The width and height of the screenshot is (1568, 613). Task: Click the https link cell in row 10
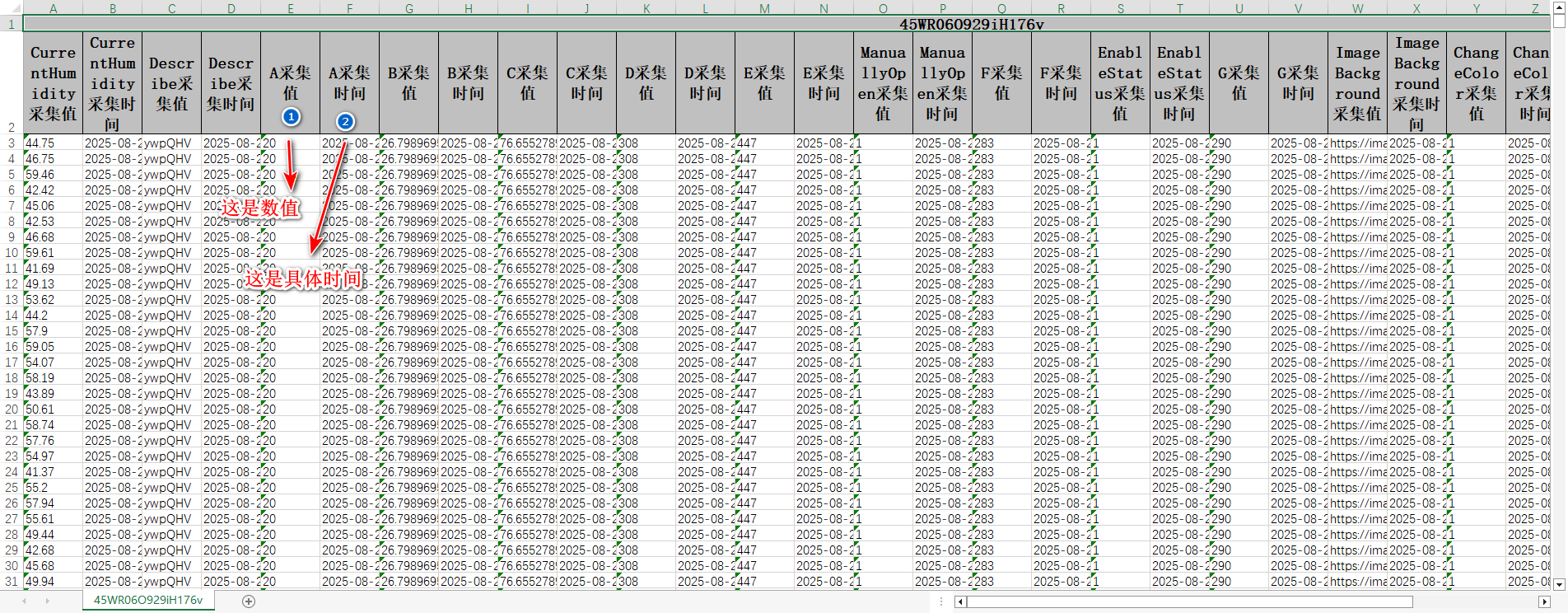click(x=1357, y=253)
